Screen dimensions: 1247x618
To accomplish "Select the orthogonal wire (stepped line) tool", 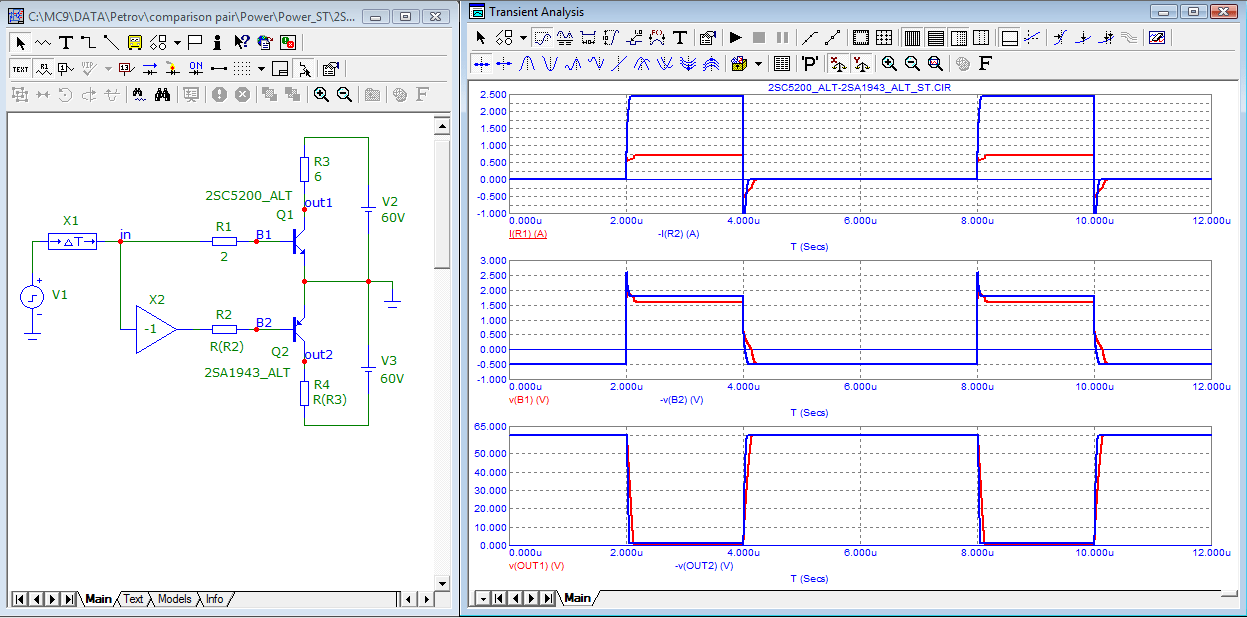I will [89, 43].
